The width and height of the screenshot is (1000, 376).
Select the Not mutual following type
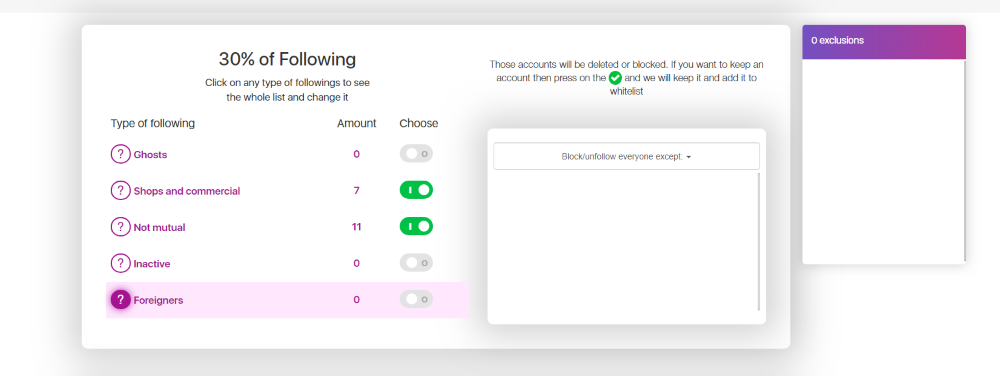point(159,227)
